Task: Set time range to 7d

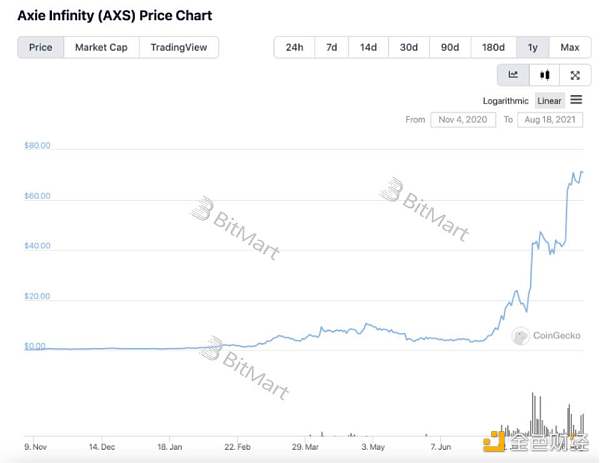Action: pos(333,47)
